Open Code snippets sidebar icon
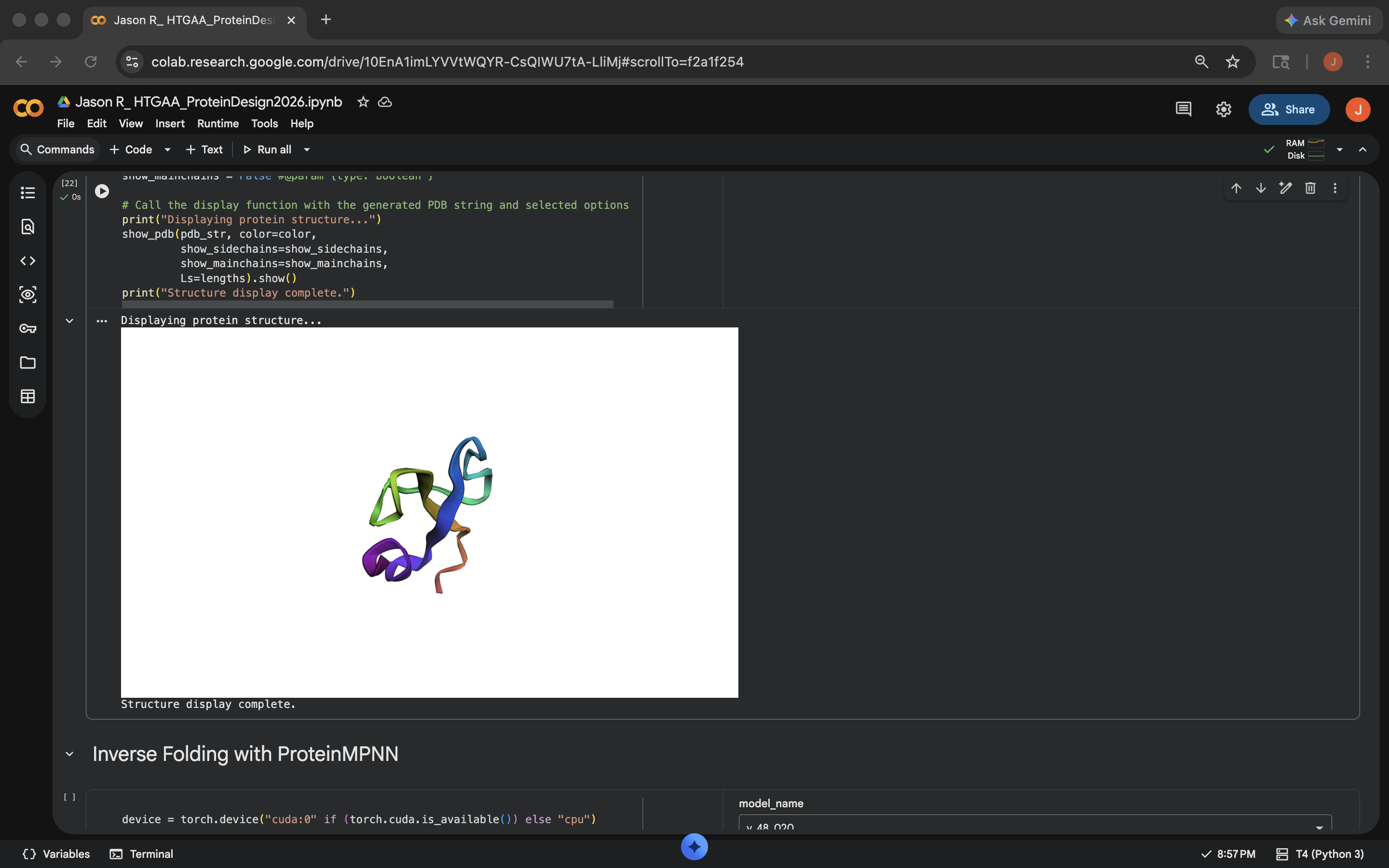The image size is (1389, 868). click(27, 260)
